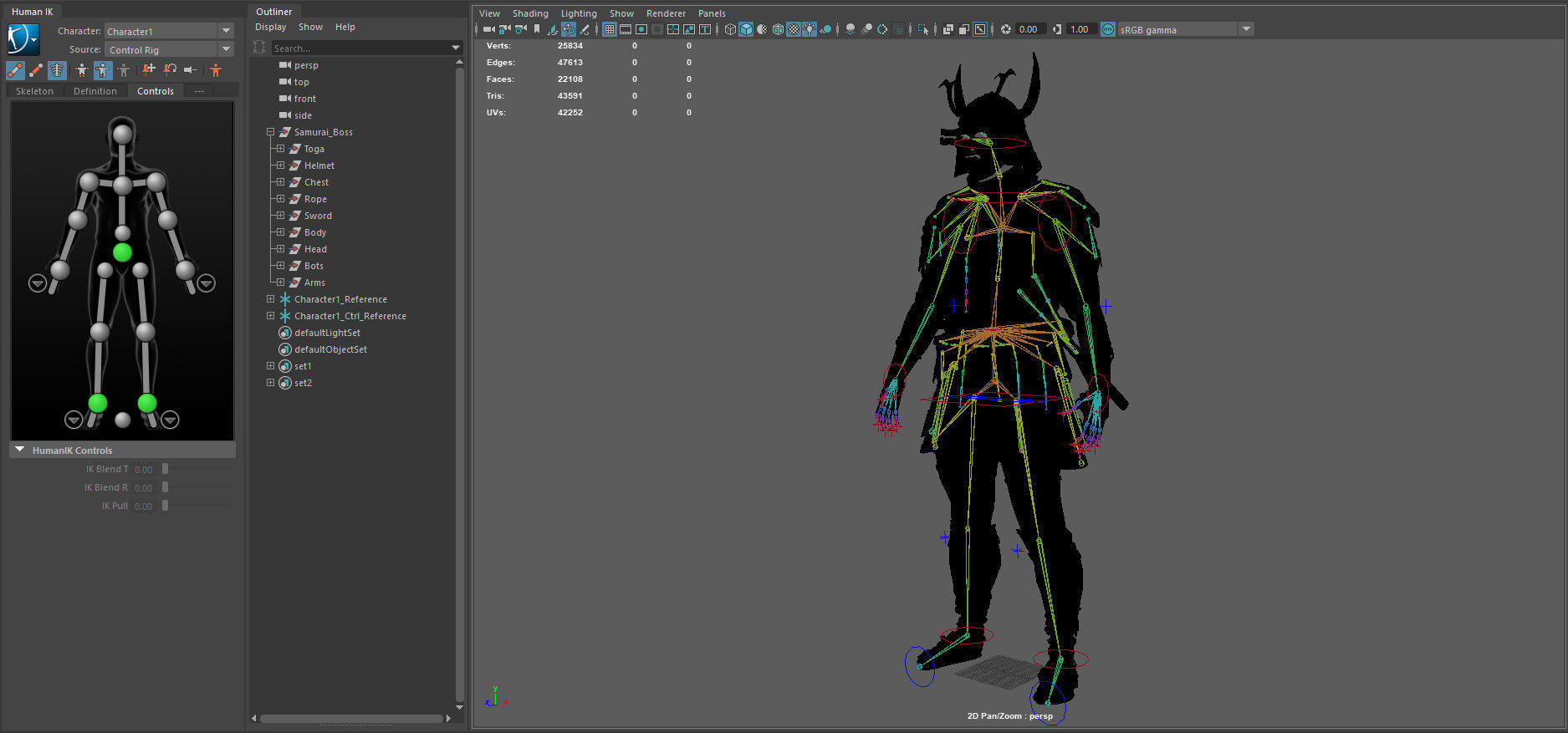
Task: Click the Grease Pencil icon
Action: (584, 29)
